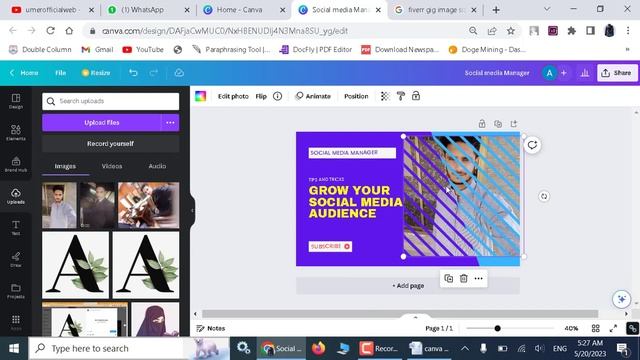This screenshot has width=640, height=360.
Task: Enter fullscreen present mode
Action: [x=613, y=328]
